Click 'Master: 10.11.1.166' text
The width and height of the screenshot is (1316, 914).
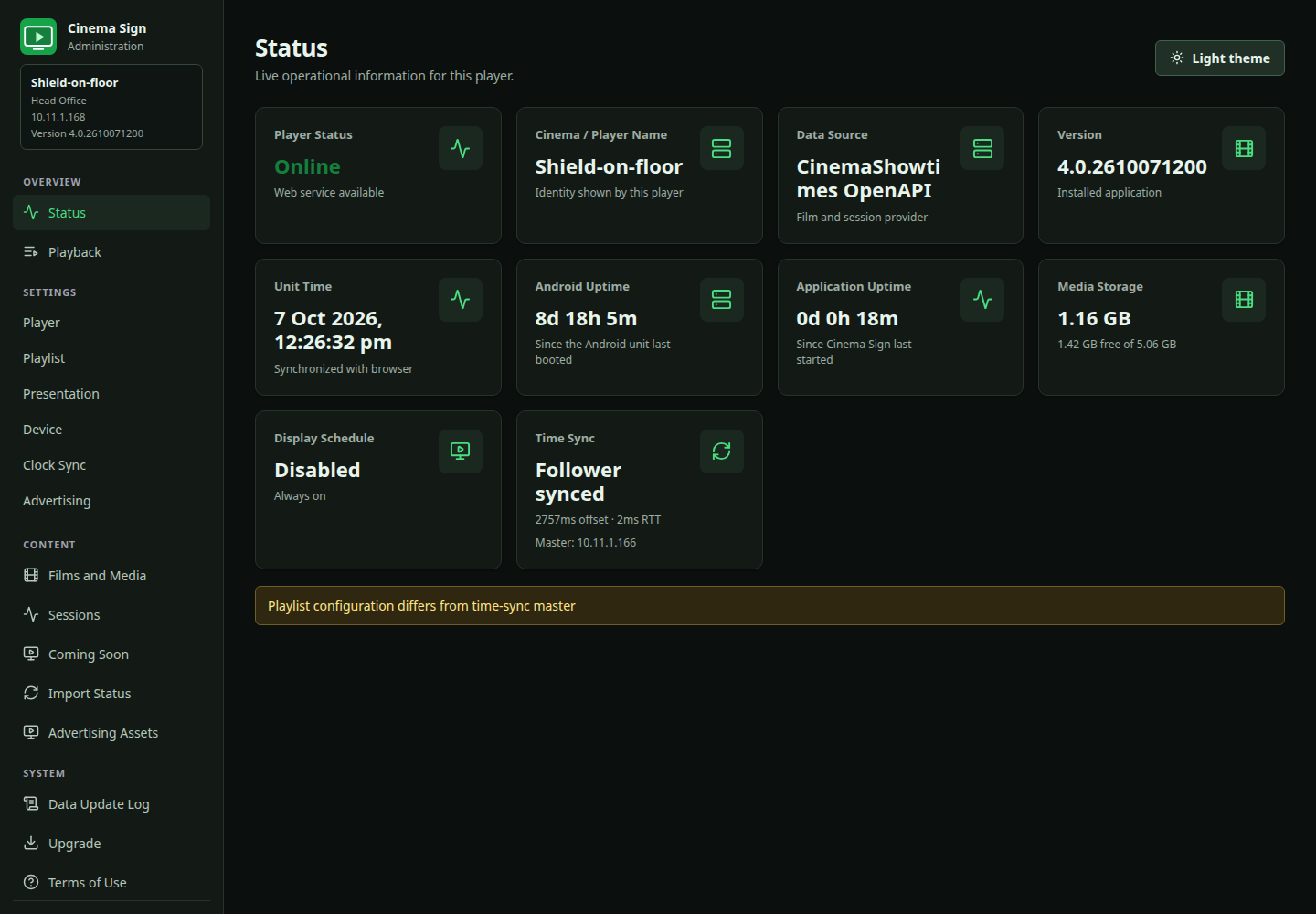pos(586,543)
